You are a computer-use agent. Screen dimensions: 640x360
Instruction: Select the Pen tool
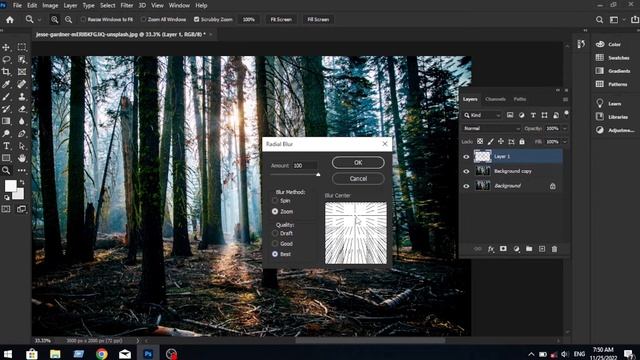22,133
